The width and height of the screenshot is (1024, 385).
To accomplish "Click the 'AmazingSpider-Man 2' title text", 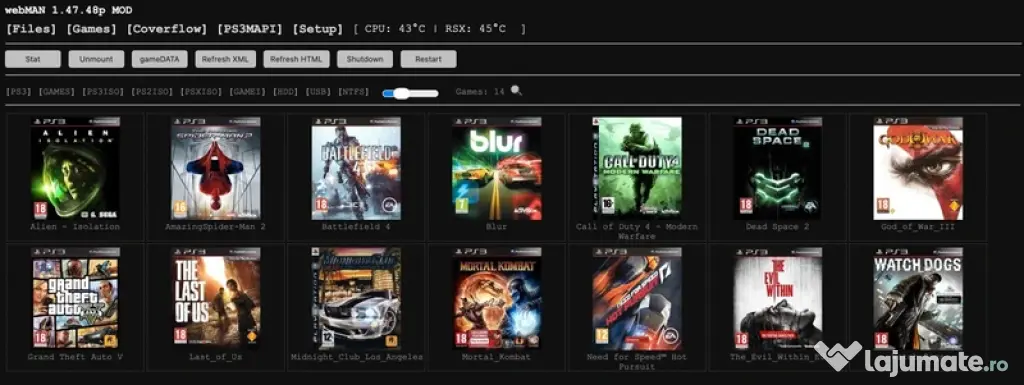I will click(x=216, y=227).
